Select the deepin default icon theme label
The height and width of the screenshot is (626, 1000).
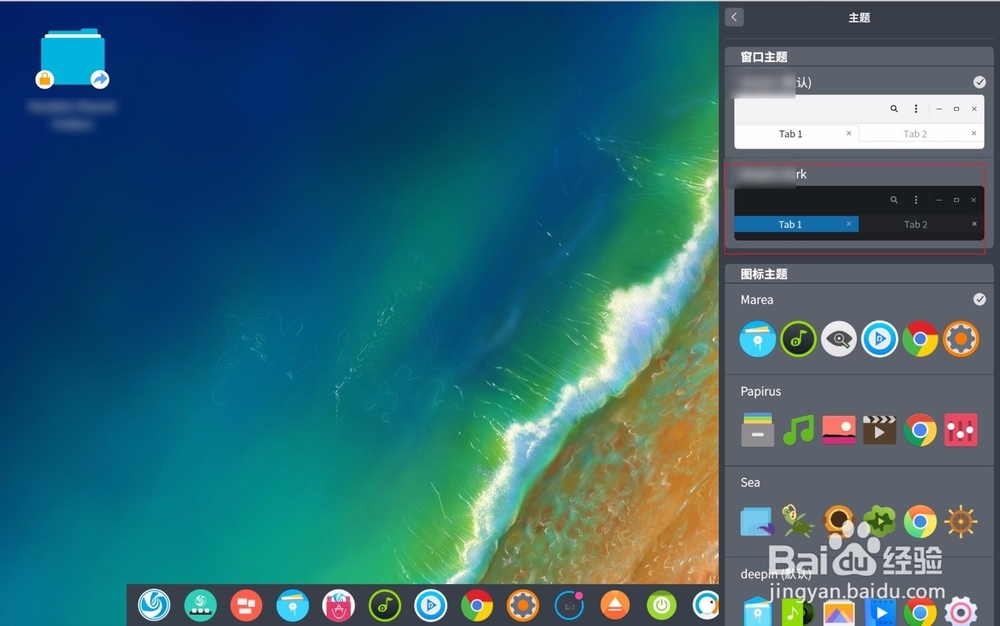click(x=776, y=574)
